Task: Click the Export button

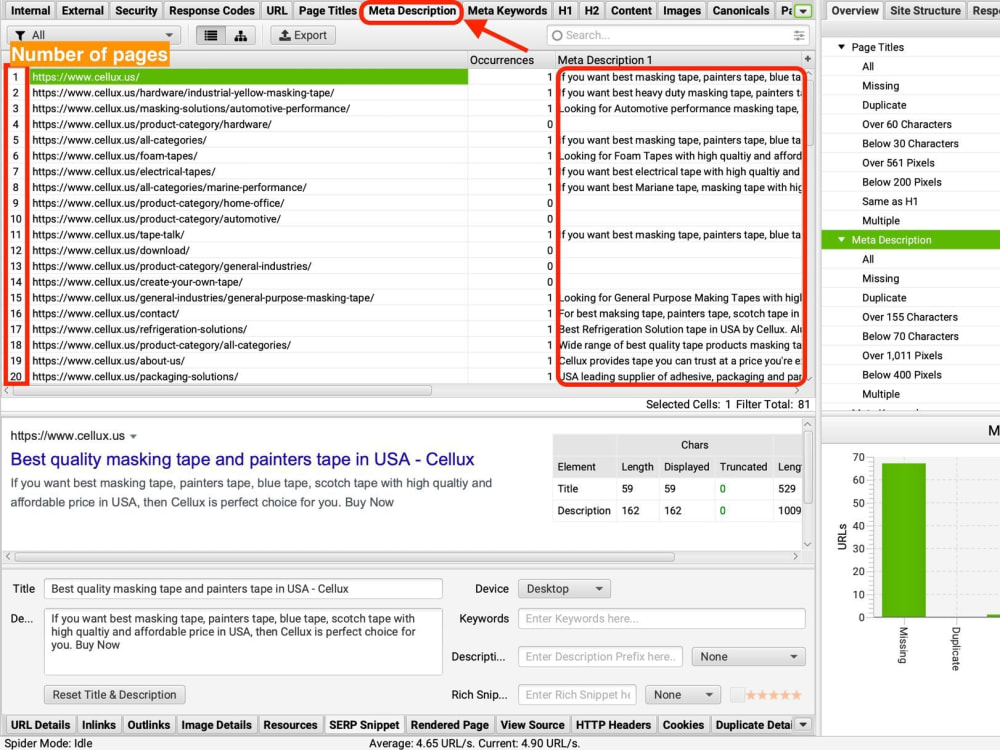Action: pos(303,36)
